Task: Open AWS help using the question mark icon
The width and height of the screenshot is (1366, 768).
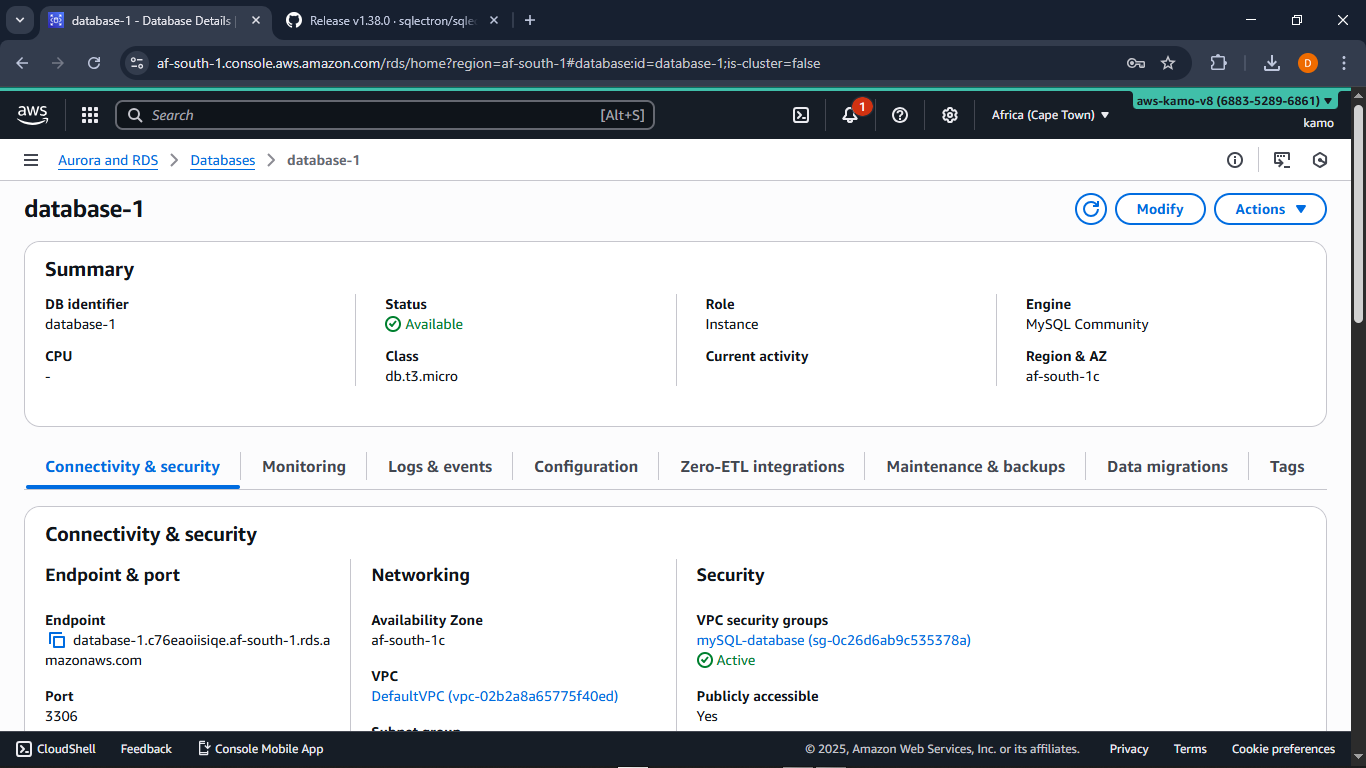Action: pyautogui.click(x=899, y=115)
